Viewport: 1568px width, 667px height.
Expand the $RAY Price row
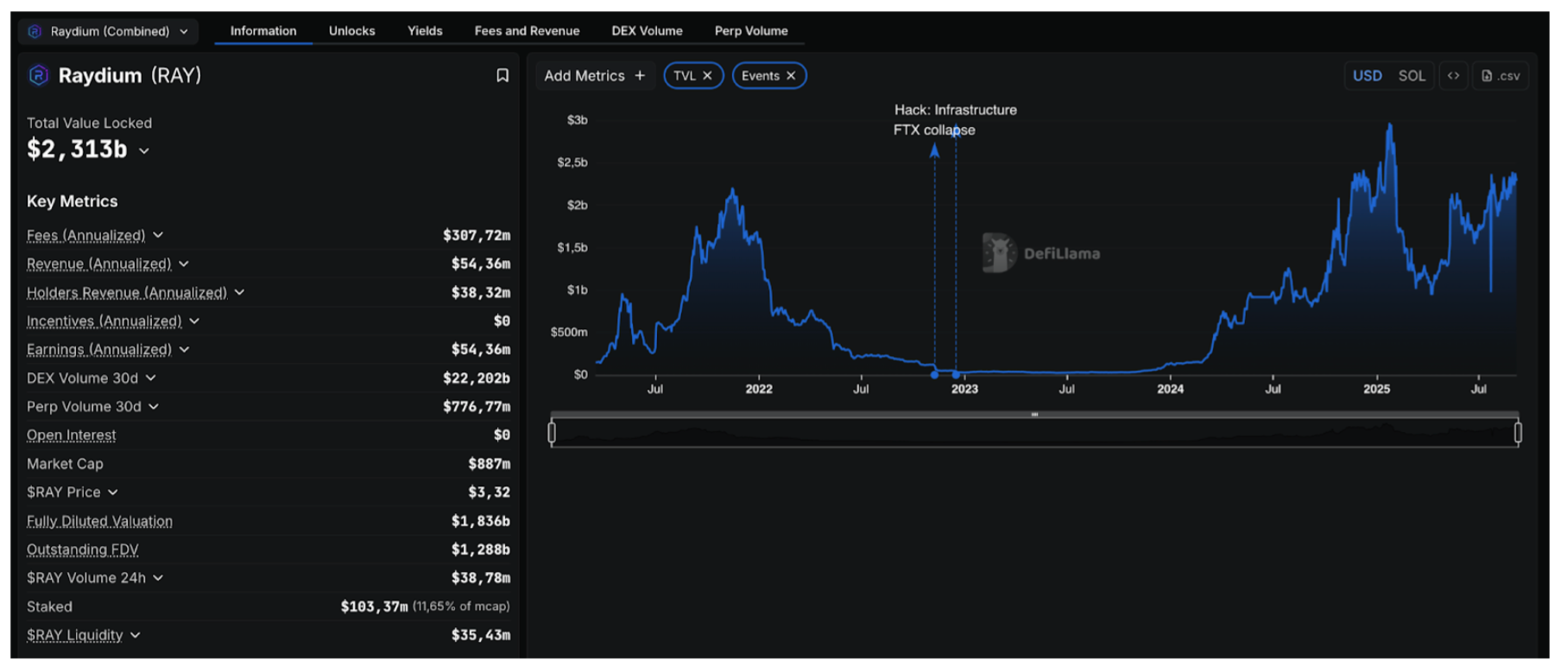pyautogui.click(x=113, y=492)
